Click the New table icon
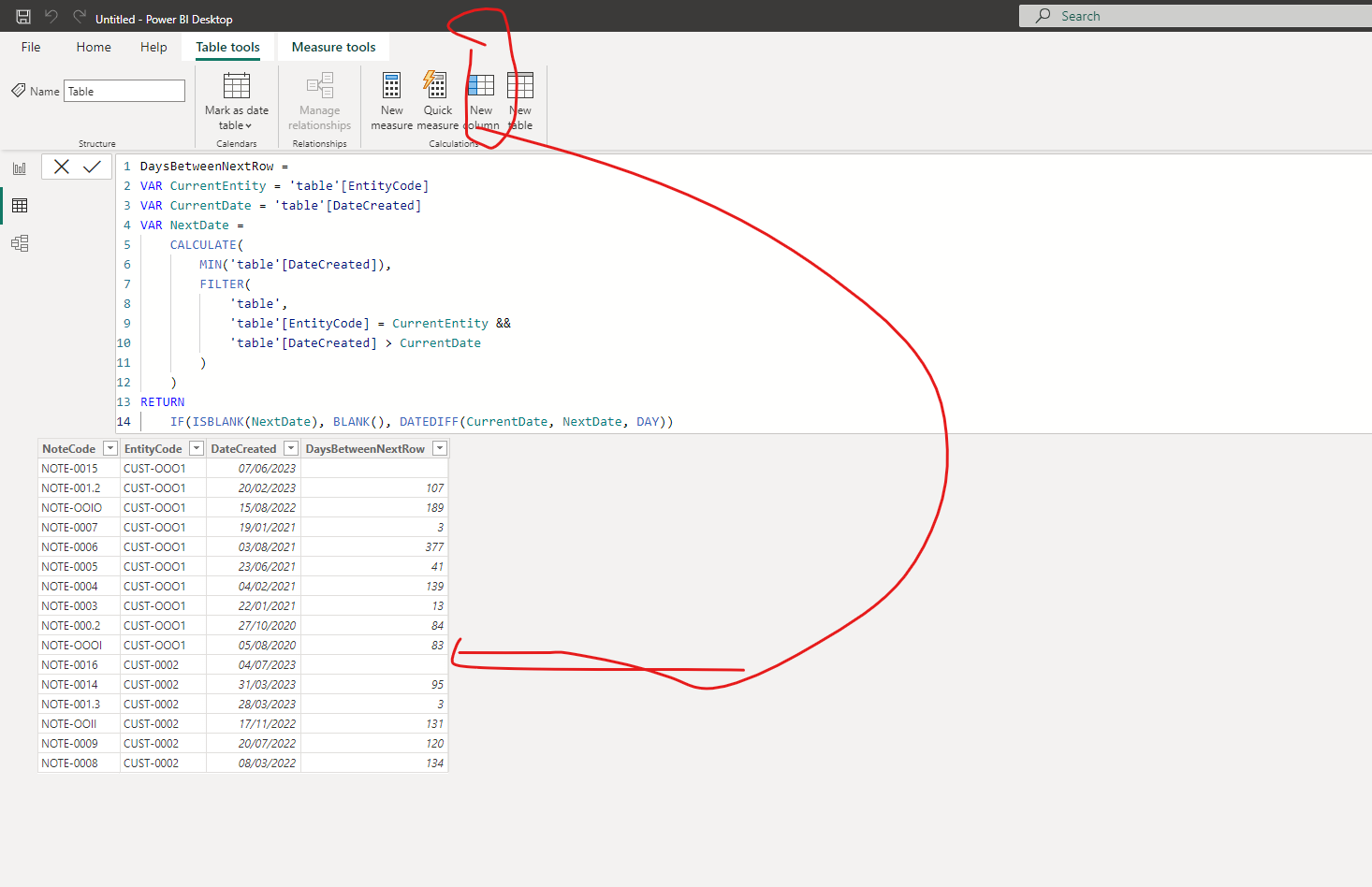Image resolution: width=1372 pixels, height=887 pixels. pos(520,86)
